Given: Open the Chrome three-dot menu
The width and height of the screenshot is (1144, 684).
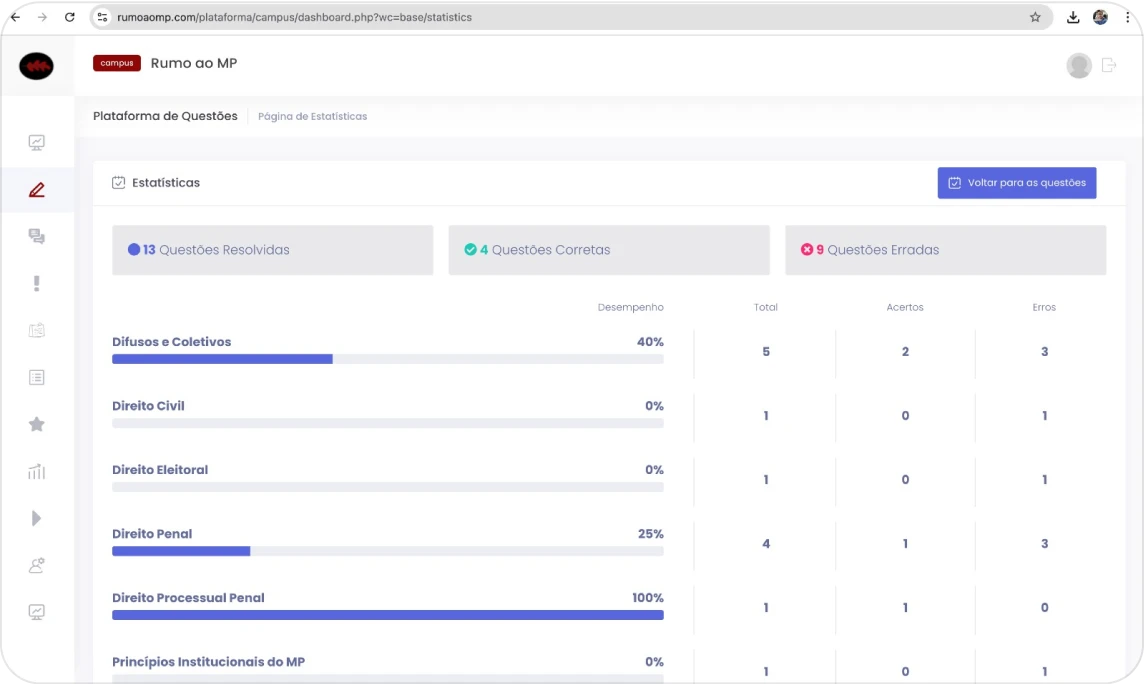Looking at the screenshot, I should 1128,17.
